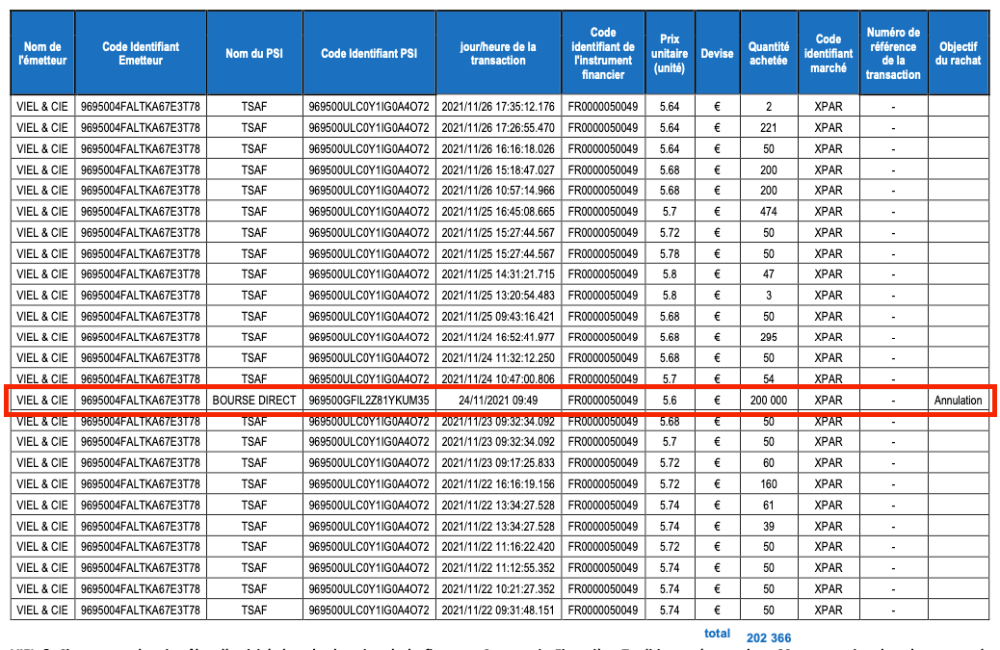Image resolution: width=1000 pixels, height=650 pixels.
Task: Click the 'Devise' column header
Action: point(717,53)
